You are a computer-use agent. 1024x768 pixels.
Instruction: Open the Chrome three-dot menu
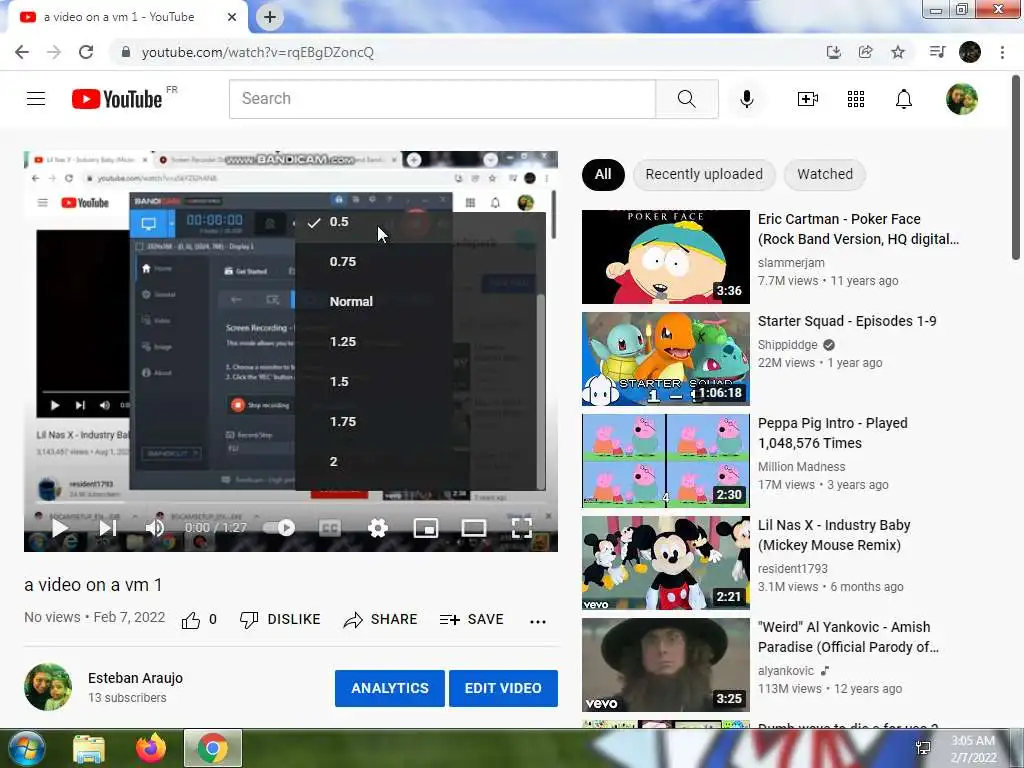click(x=1002, y=52)
